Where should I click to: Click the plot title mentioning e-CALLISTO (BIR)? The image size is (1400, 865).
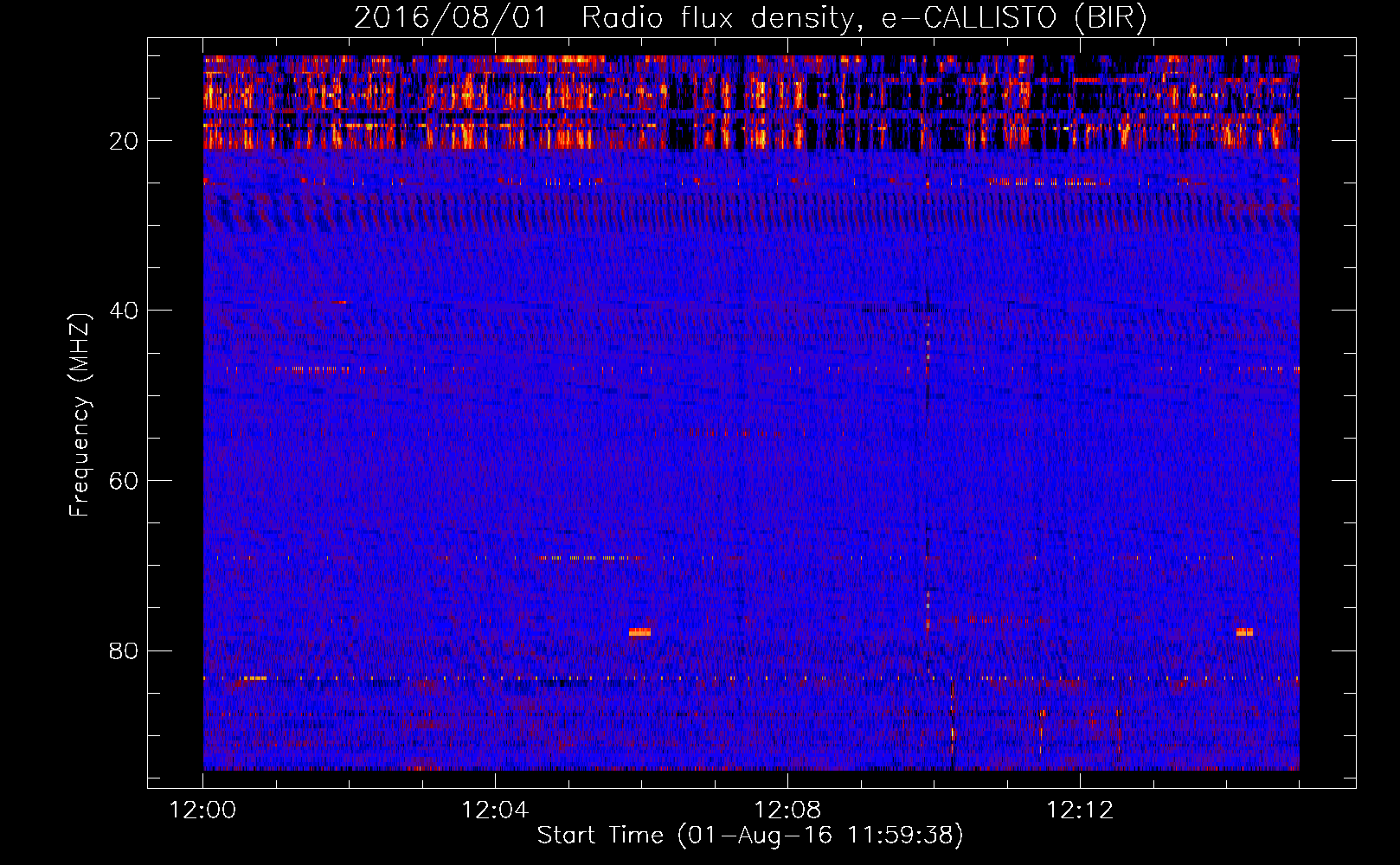750,17
